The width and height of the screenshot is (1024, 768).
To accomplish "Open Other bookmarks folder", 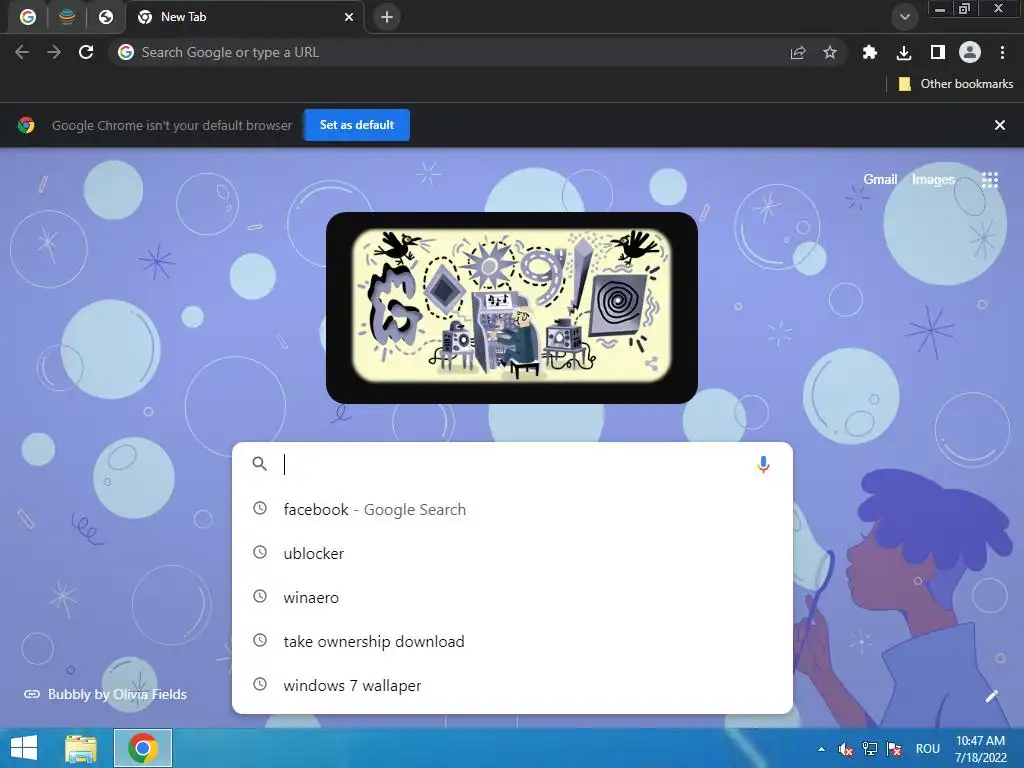I will 955,84.
